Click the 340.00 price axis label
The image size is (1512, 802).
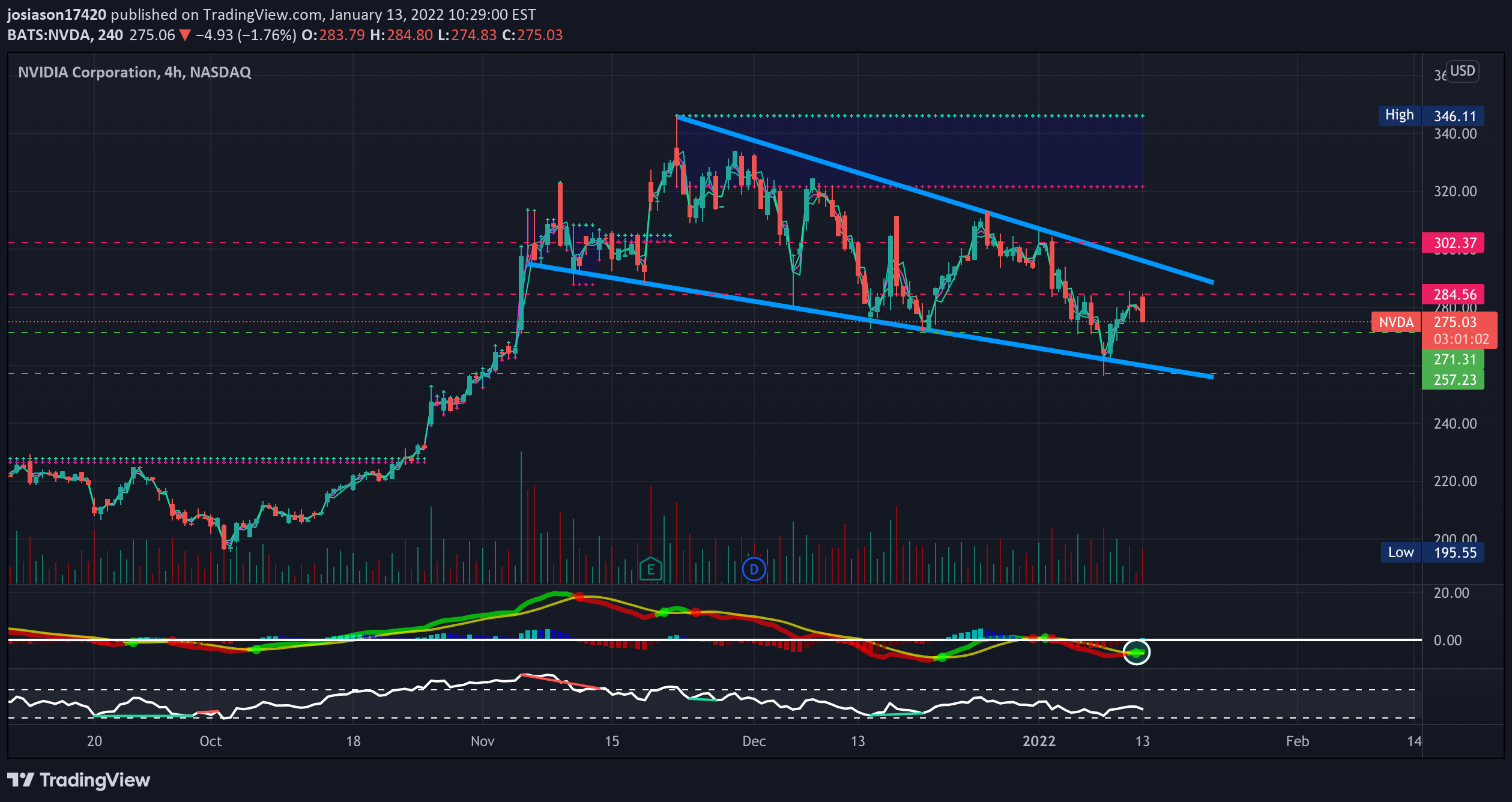[x=1455, y=134]
